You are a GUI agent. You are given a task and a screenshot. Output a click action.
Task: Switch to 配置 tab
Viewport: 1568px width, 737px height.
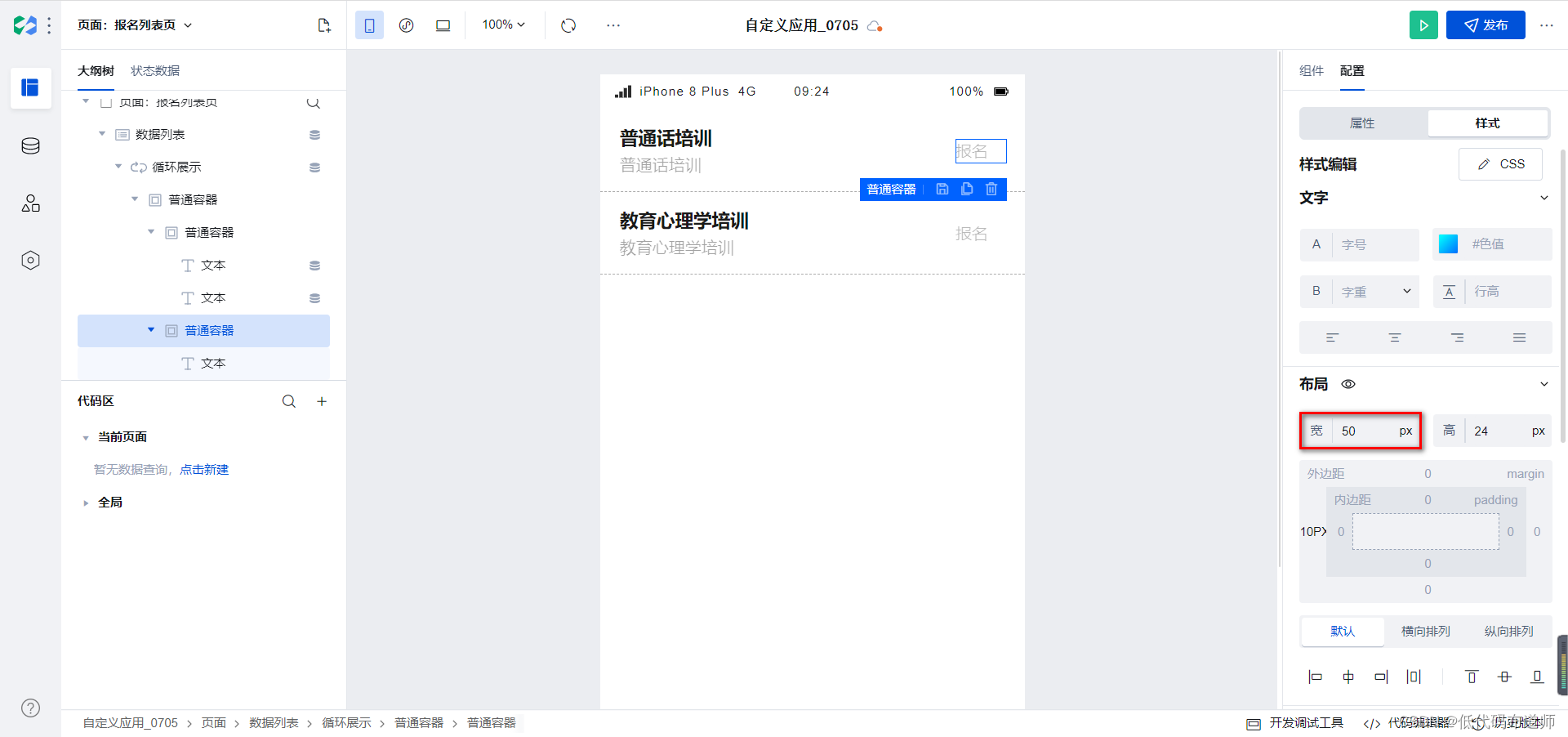(1352, 71)
